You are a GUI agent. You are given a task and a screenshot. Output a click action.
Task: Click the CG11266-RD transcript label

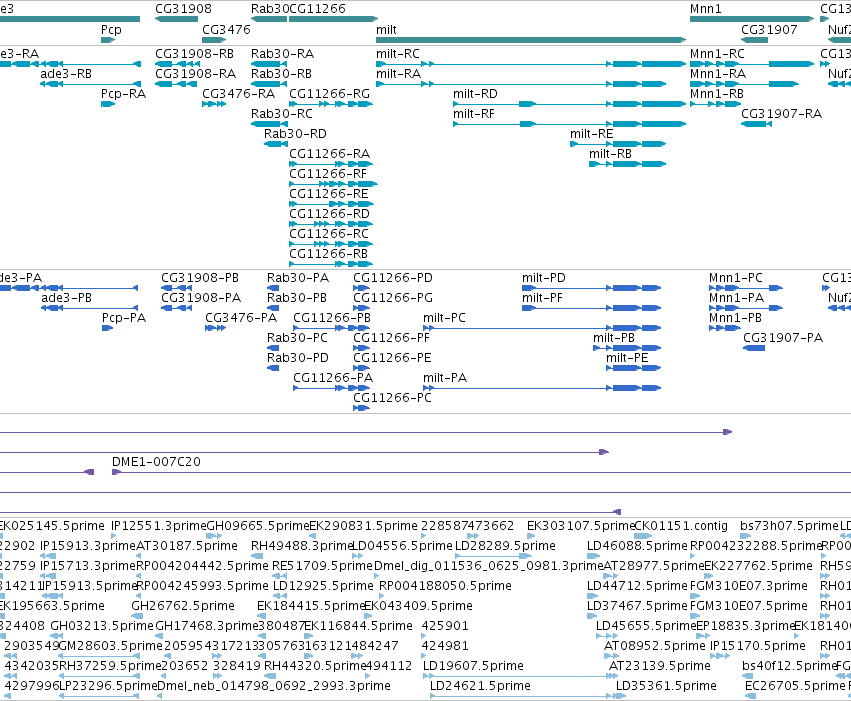[329, 214]
